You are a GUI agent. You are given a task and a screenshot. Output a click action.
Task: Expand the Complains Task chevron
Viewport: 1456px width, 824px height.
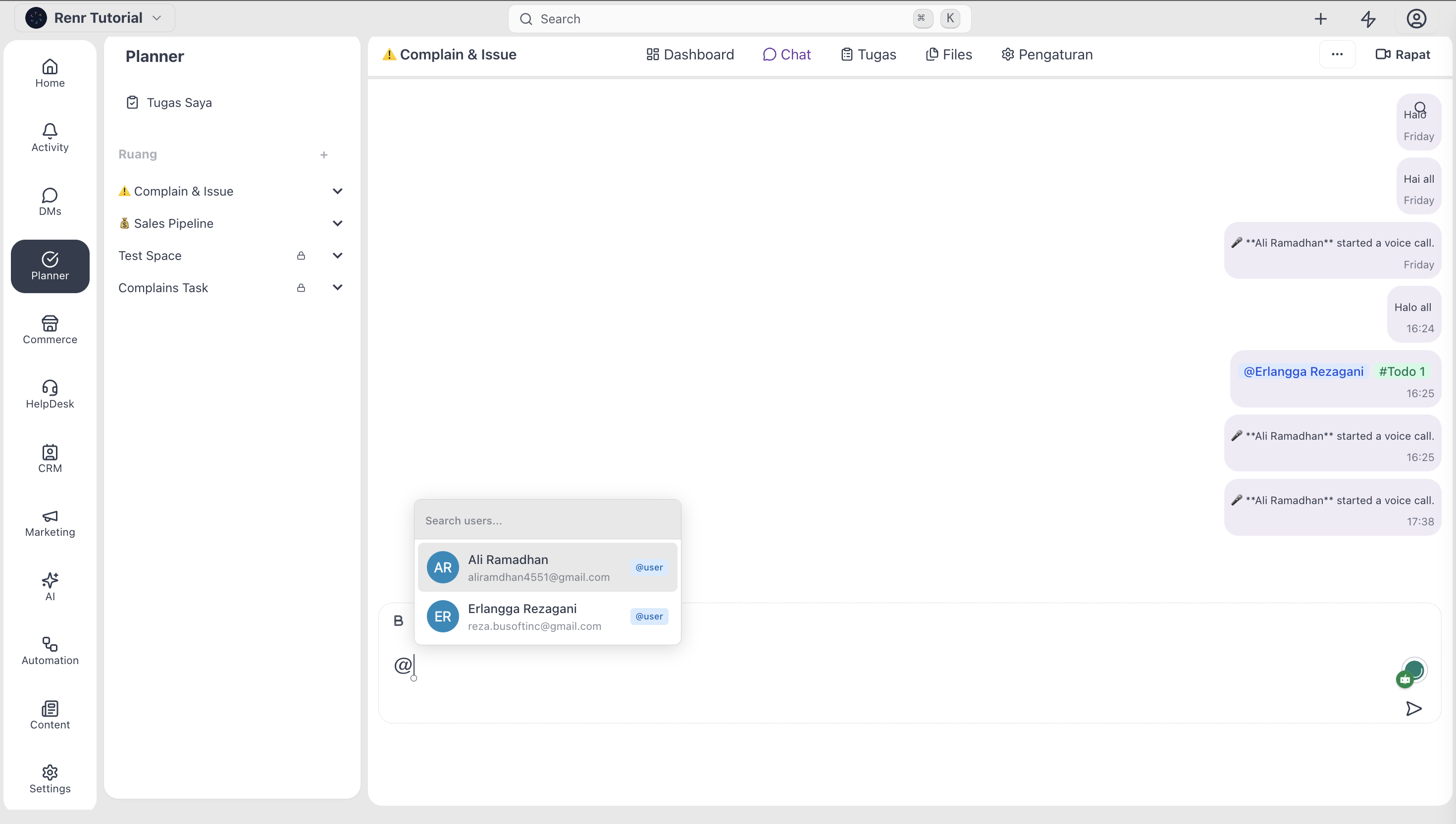pyautogui.click(x=337, y=288)
